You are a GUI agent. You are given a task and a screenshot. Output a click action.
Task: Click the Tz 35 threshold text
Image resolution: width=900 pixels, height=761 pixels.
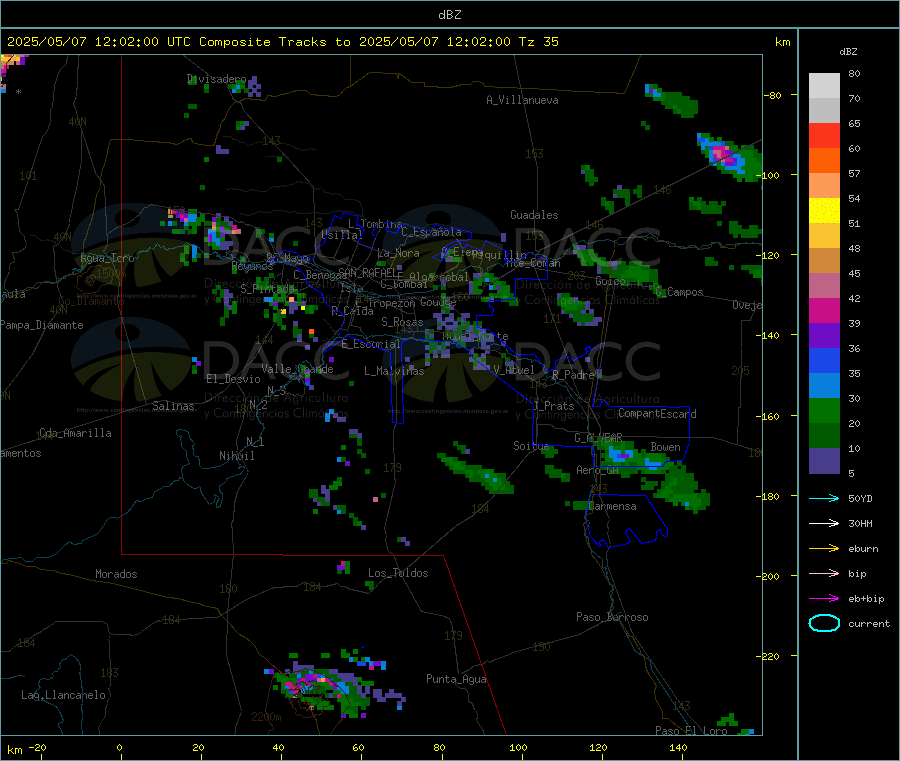(538, 42)
